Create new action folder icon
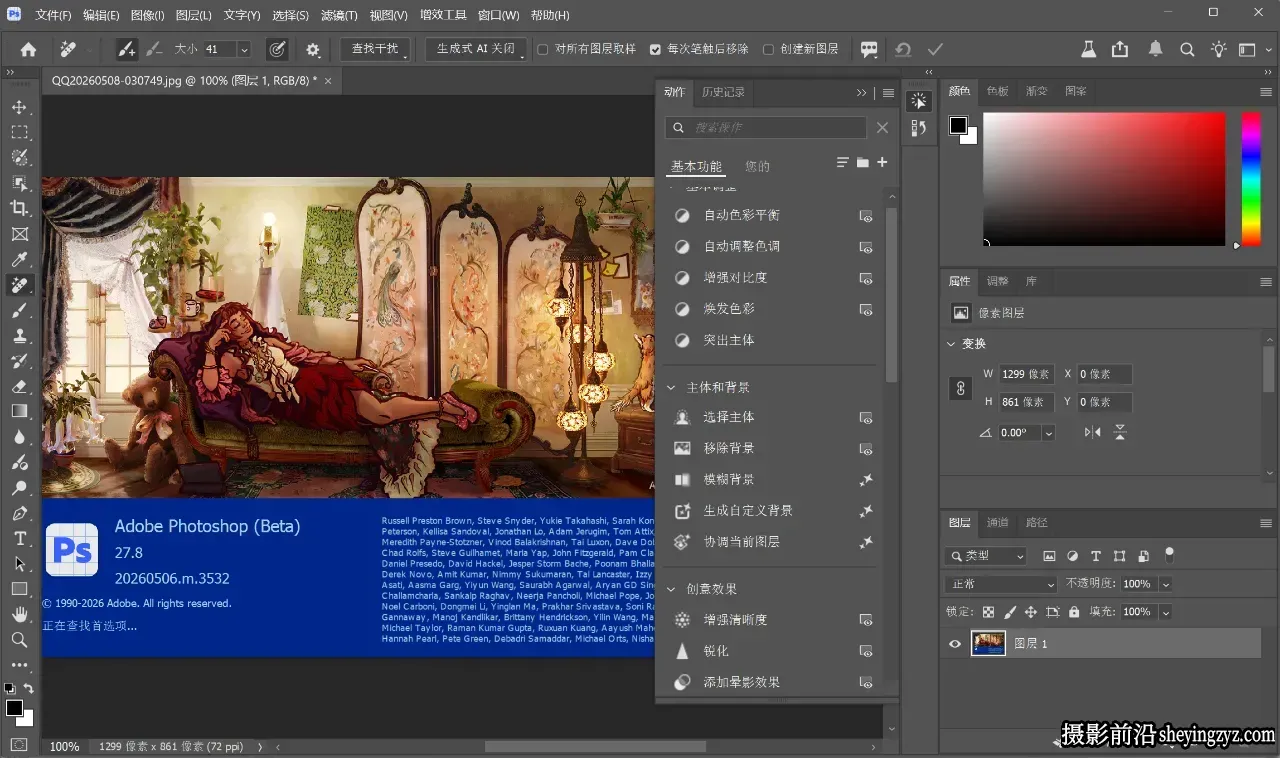Image resolution: width=1280 pixels, height=758 pixels. pyautogui.click(x=862, y=163)
